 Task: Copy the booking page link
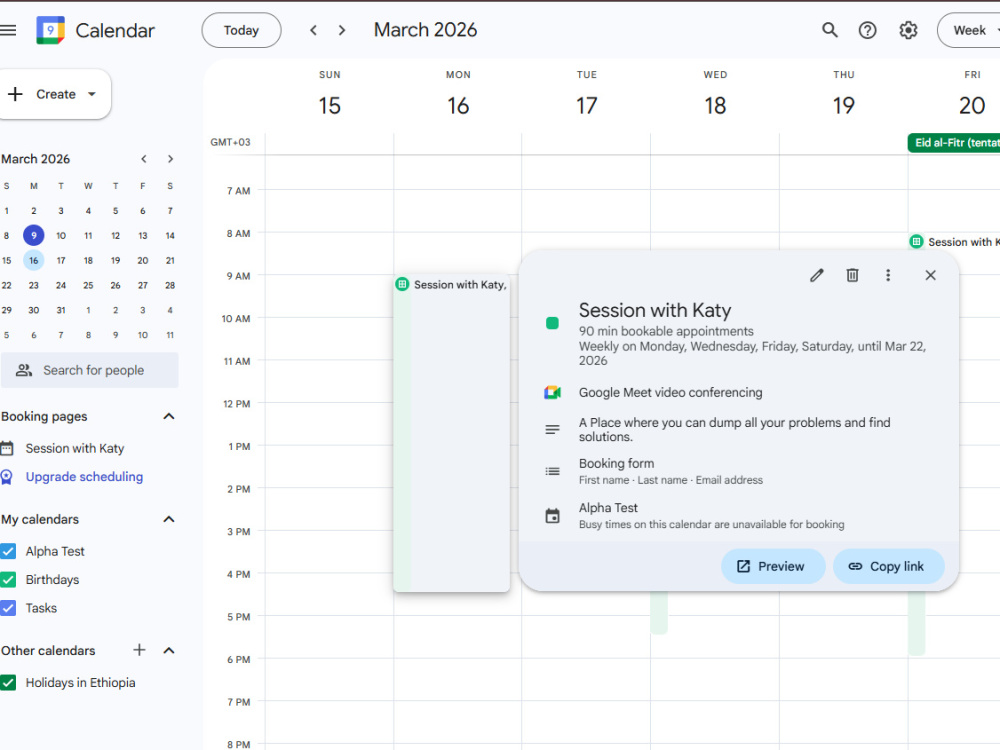[x=888, y=566]
